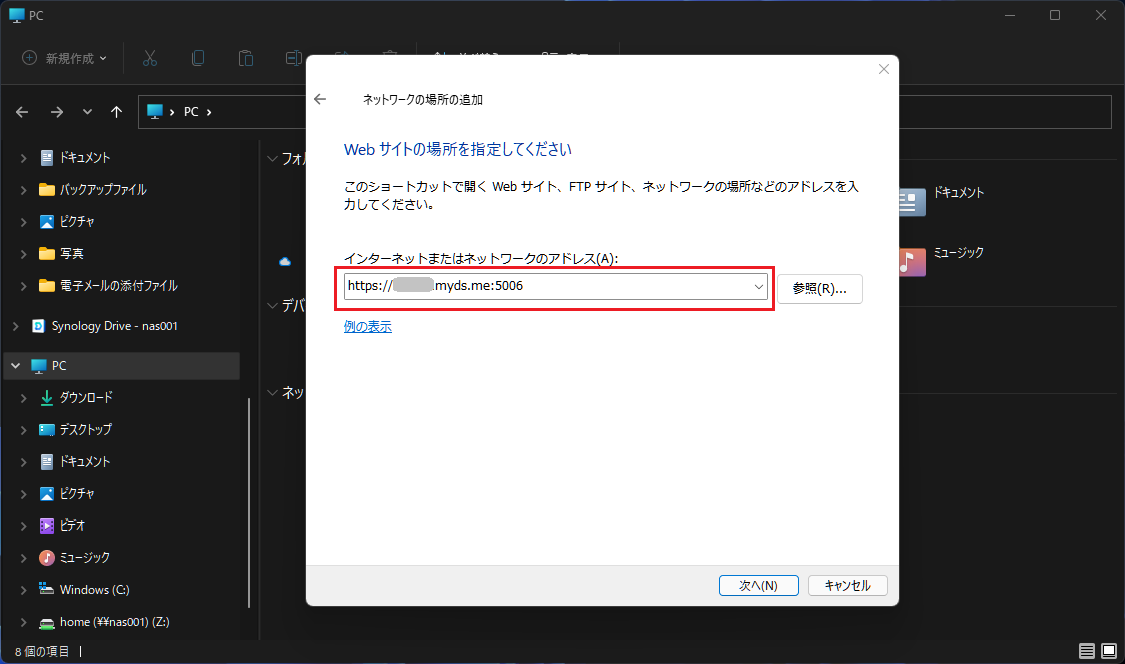Close the network location wizard dialog
The width and height of the screenshot is (1125, 664).
click(x=884, y=69)
